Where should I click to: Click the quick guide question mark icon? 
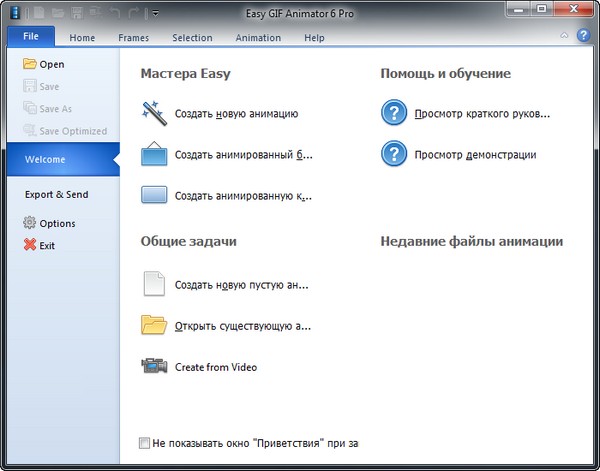(x=394, y=113)
